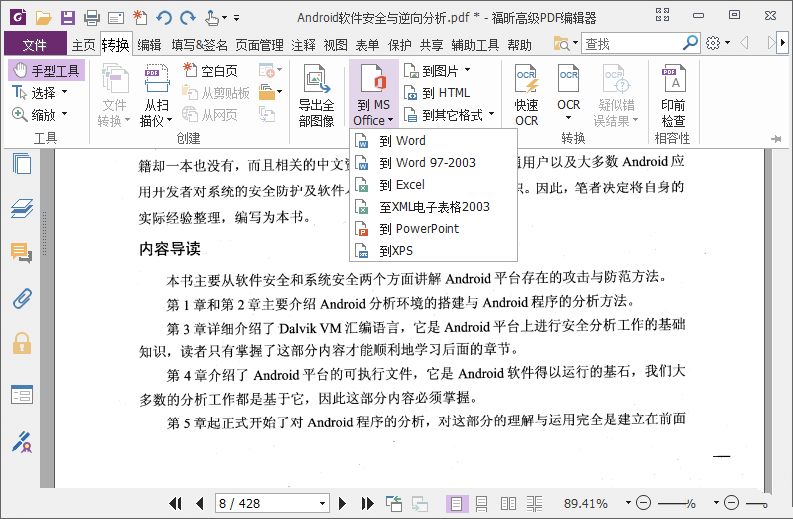Toggle the Hand tool (手型工具)

tap(47, 70)
